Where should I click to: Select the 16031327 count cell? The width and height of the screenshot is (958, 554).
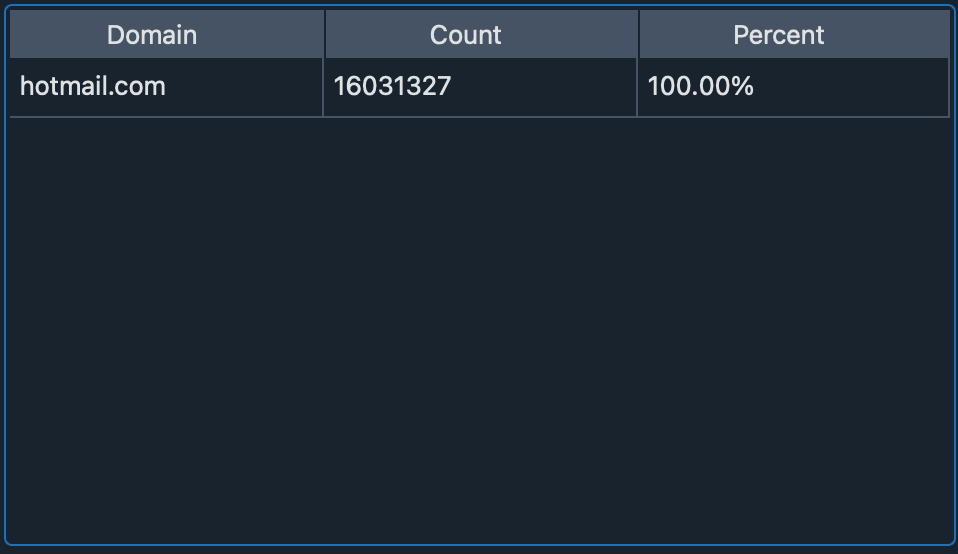pos(480,87)
